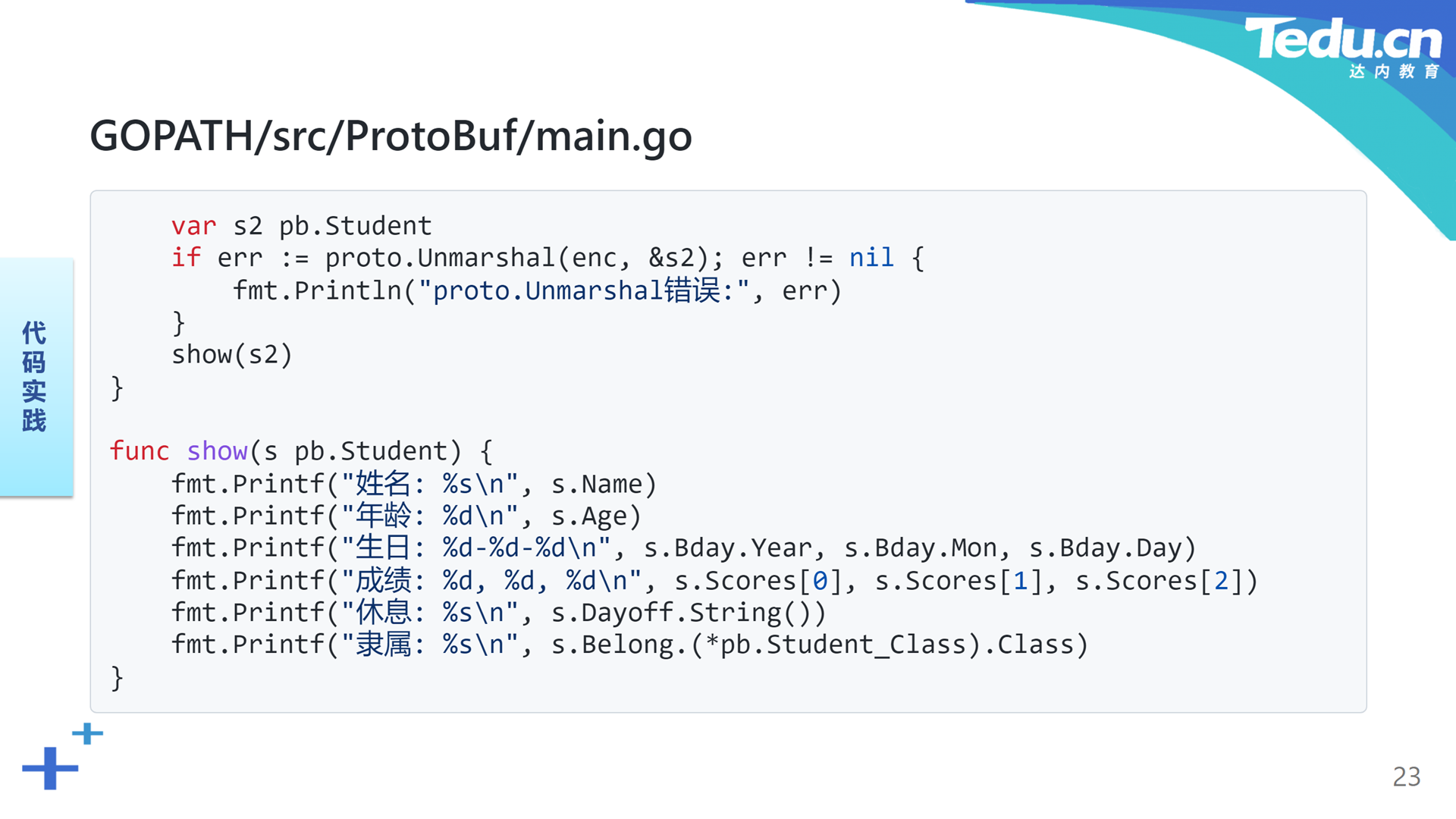This screenshot has height=819, width=1456.
Task: Click page number 23
Action: (x=1407, y=777)
